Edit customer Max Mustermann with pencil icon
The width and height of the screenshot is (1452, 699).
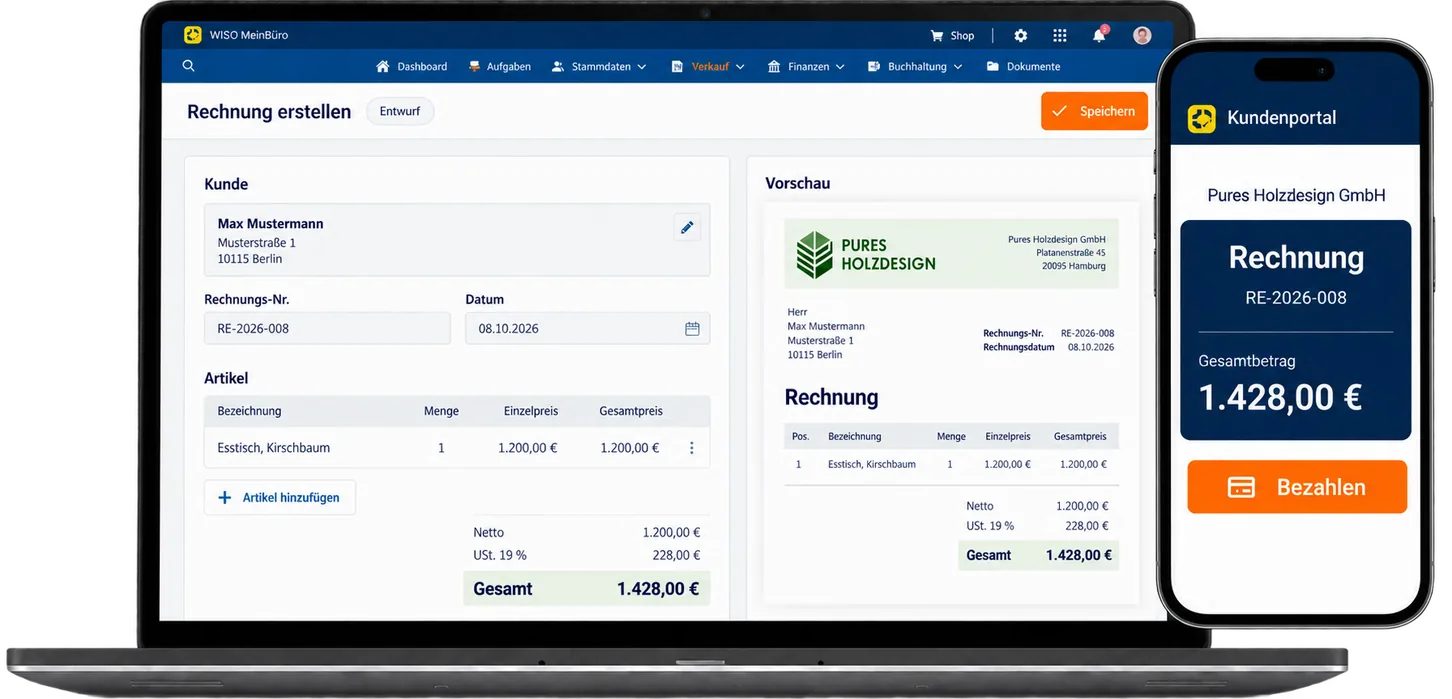(x=687, y=227)
